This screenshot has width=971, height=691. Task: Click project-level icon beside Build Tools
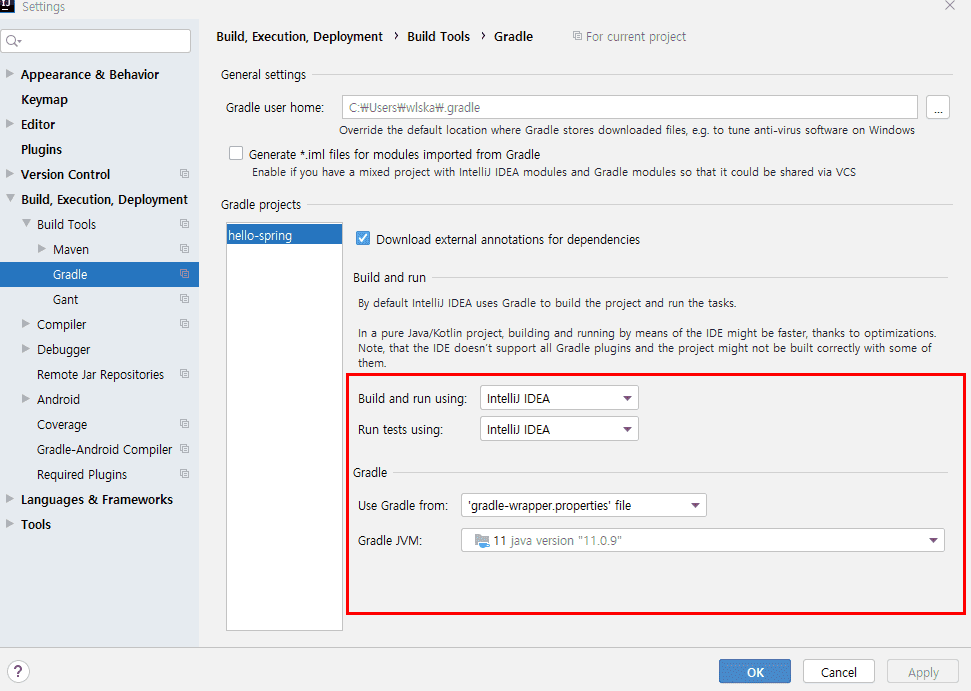(x=185, y=224)
